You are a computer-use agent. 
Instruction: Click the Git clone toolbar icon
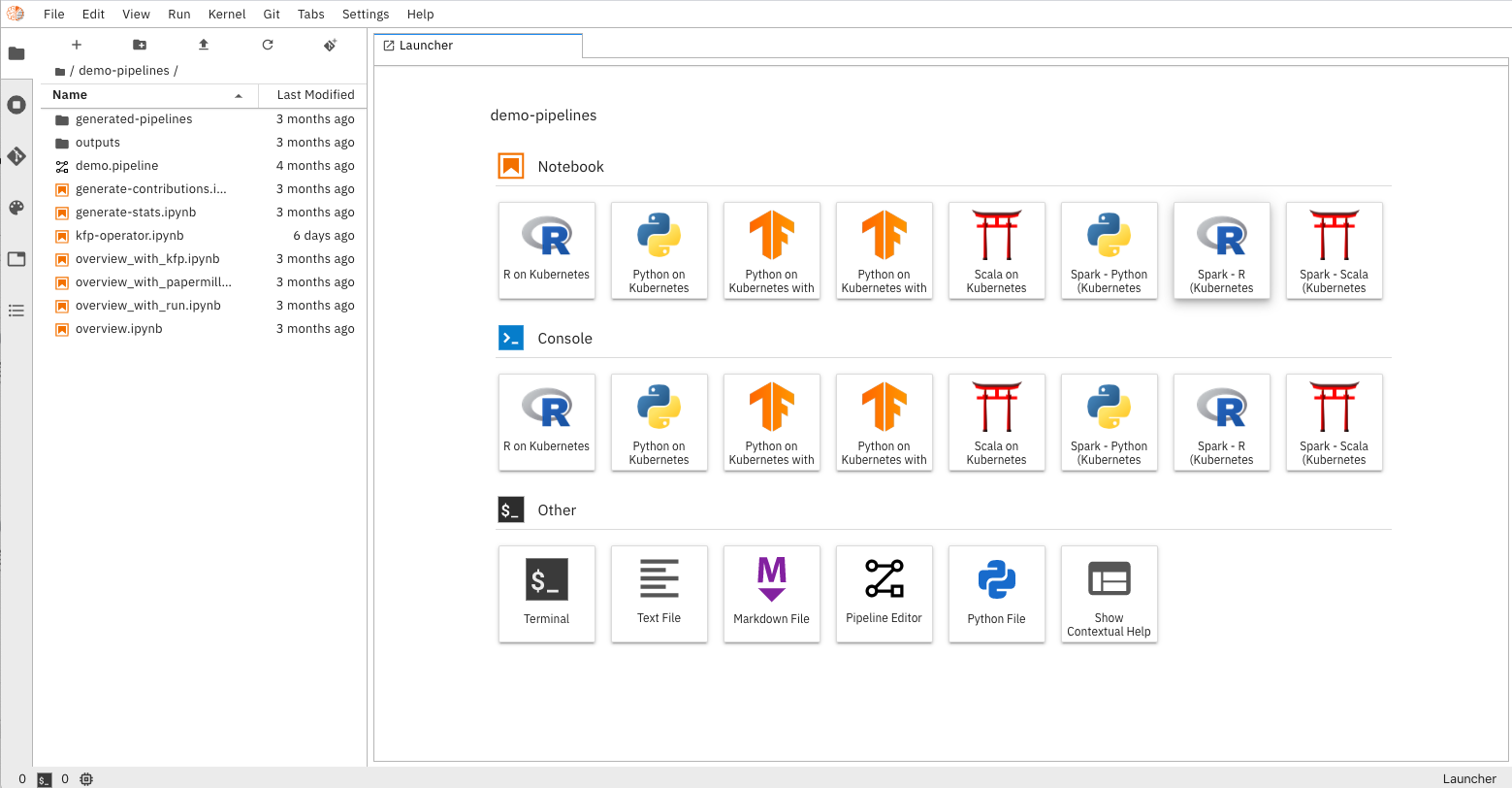330,45
